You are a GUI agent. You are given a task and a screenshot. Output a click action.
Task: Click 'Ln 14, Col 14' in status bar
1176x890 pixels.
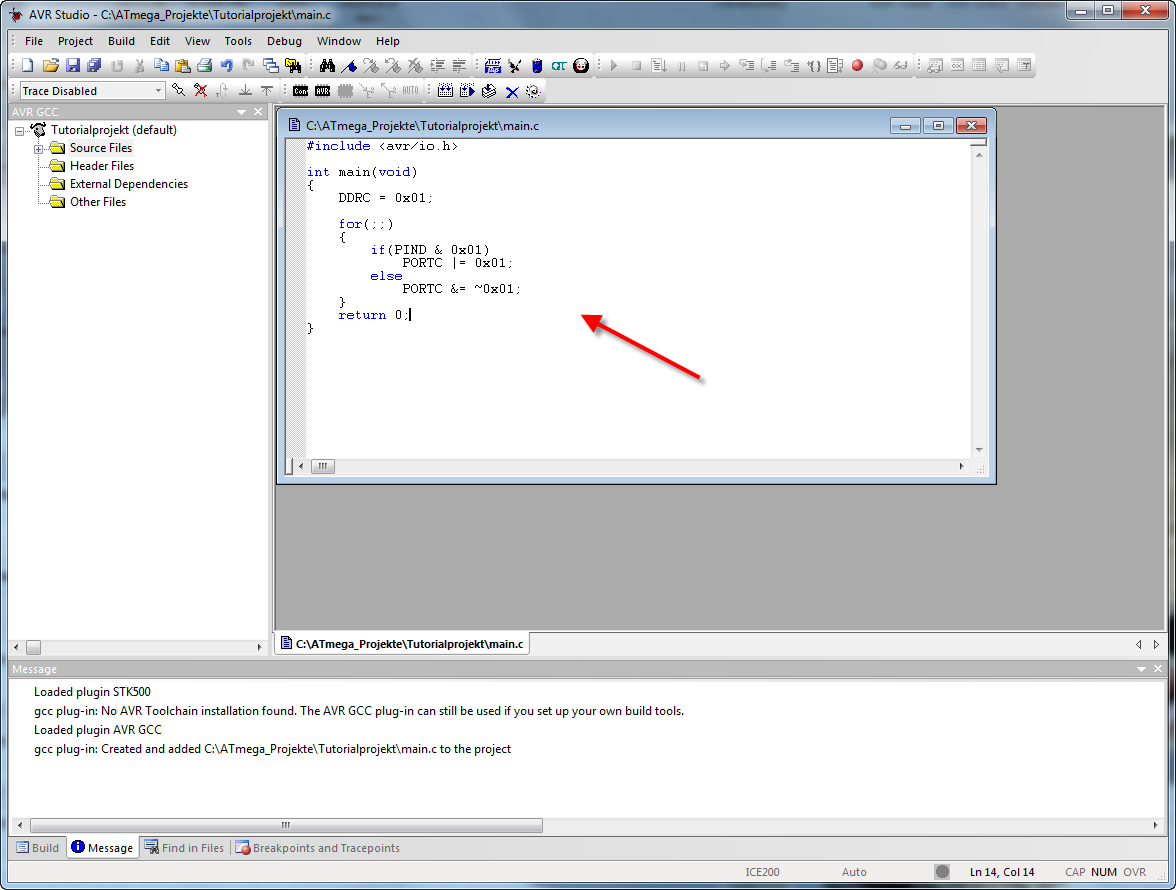pyautogui.click(x=1002, y=872)
